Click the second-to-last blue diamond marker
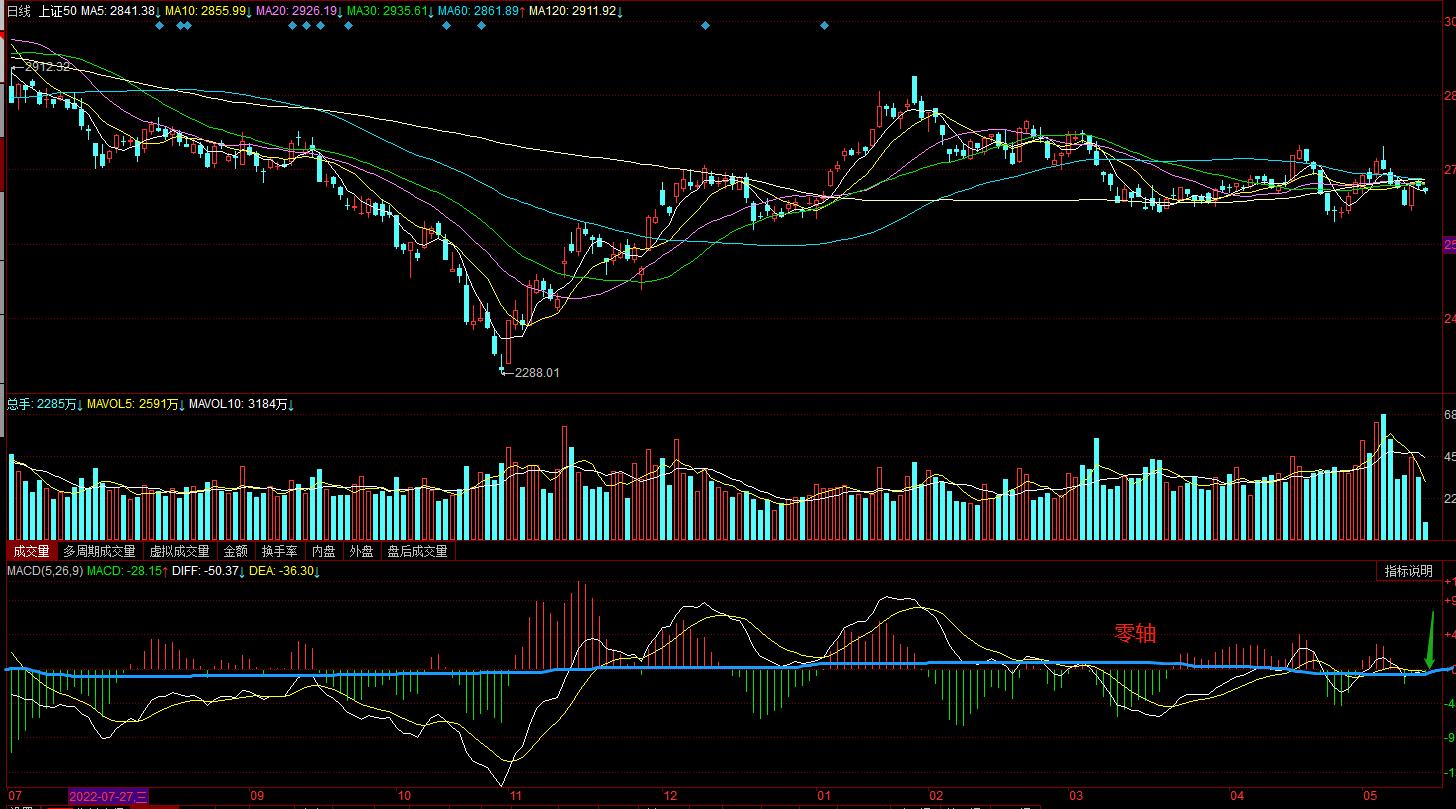This screenshot has height=809, width=1456. click(705, 25)
